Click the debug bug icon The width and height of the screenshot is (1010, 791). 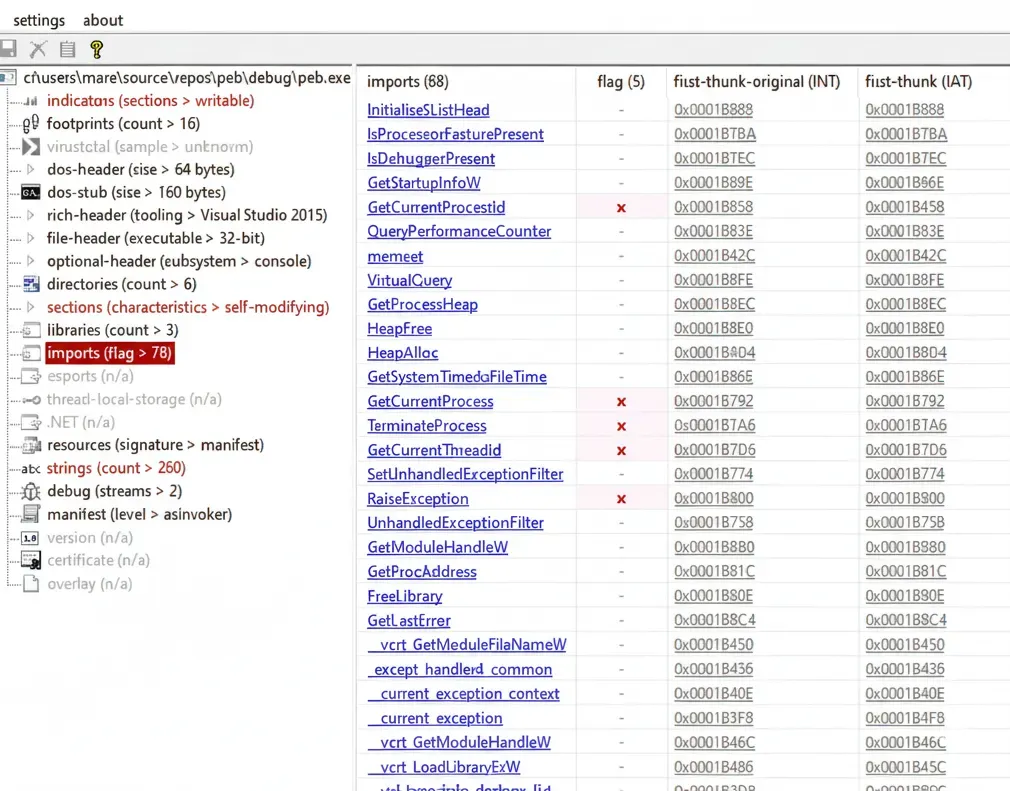click(30, 492)
